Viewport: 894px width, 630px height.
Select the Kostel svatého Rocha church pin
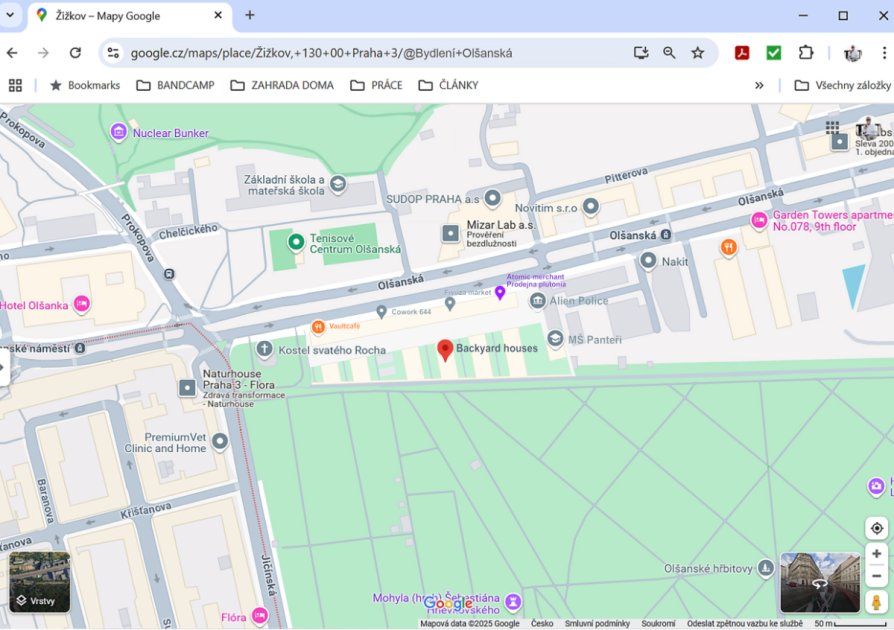coord(265,349)
